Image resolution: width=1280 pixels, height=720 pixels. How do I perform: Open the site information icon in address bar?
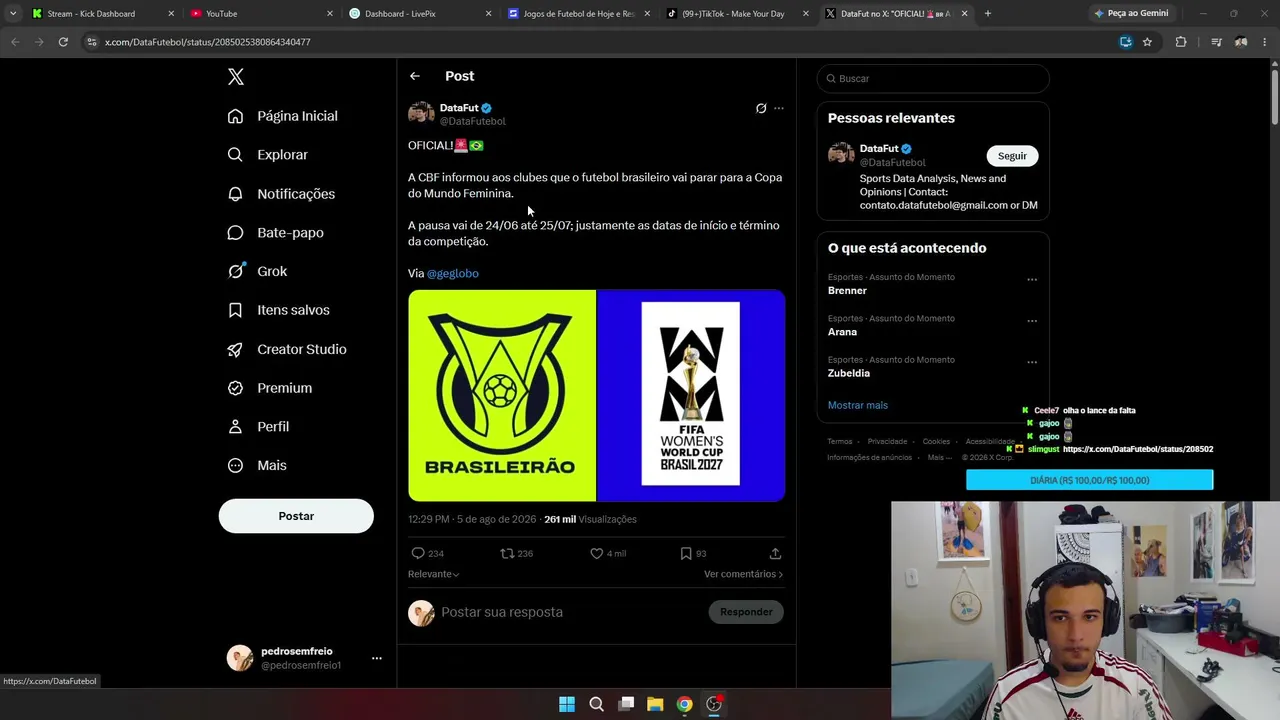click(92, 42)
